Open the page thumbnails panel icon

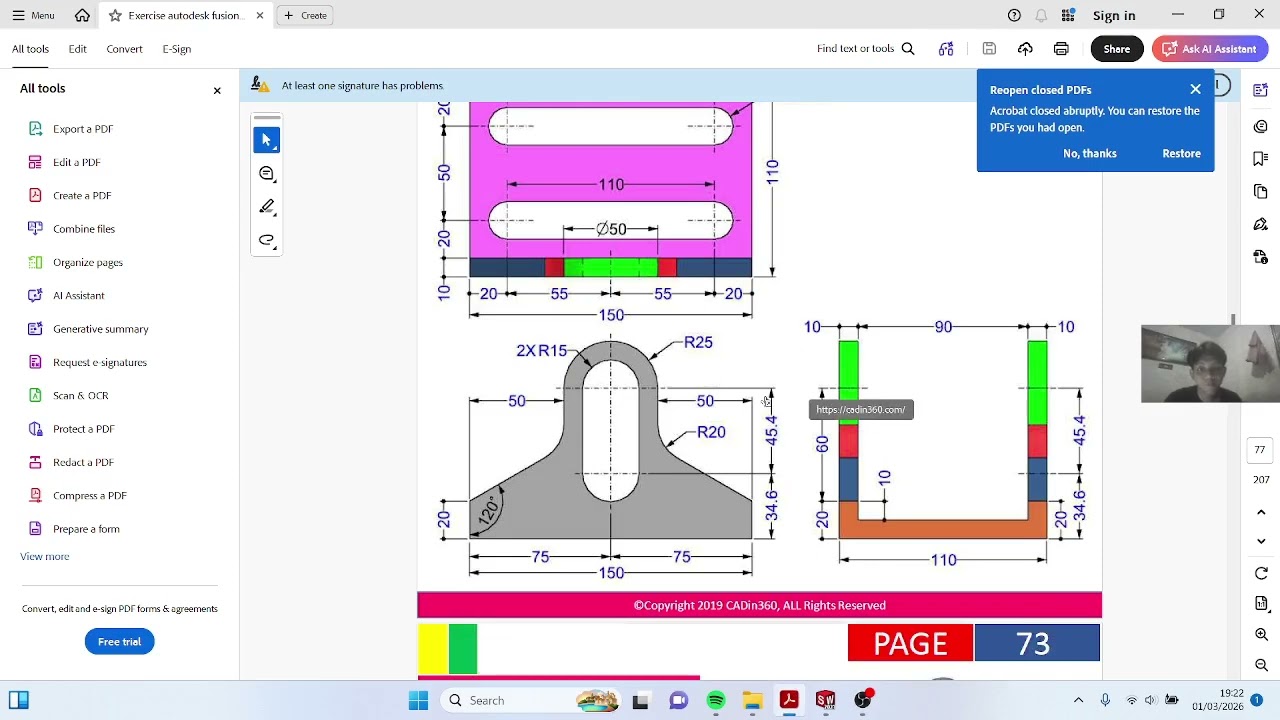[1261, 191]
